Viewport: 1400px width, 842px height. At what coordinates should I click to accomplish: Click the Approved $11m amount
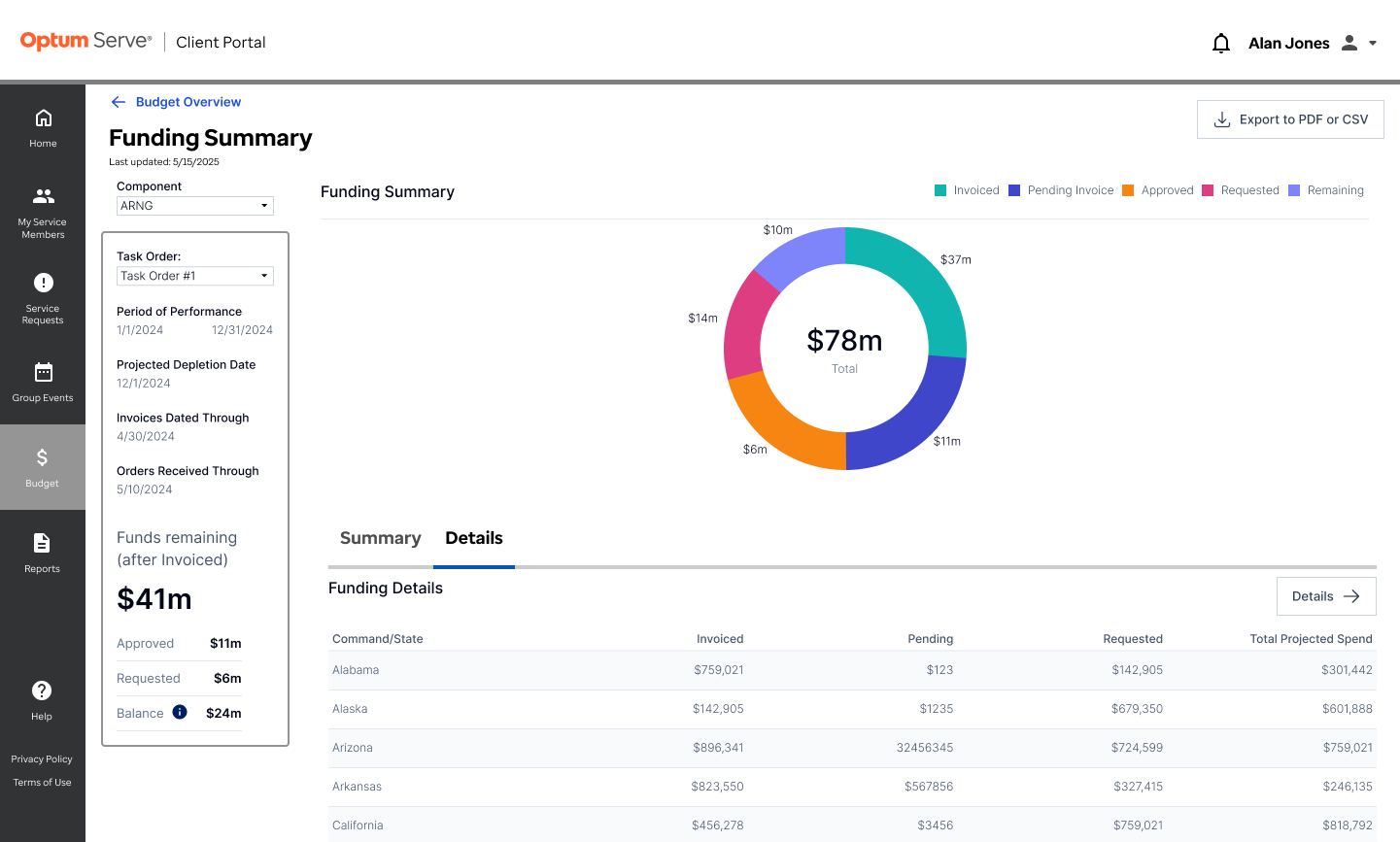[225, 643]
